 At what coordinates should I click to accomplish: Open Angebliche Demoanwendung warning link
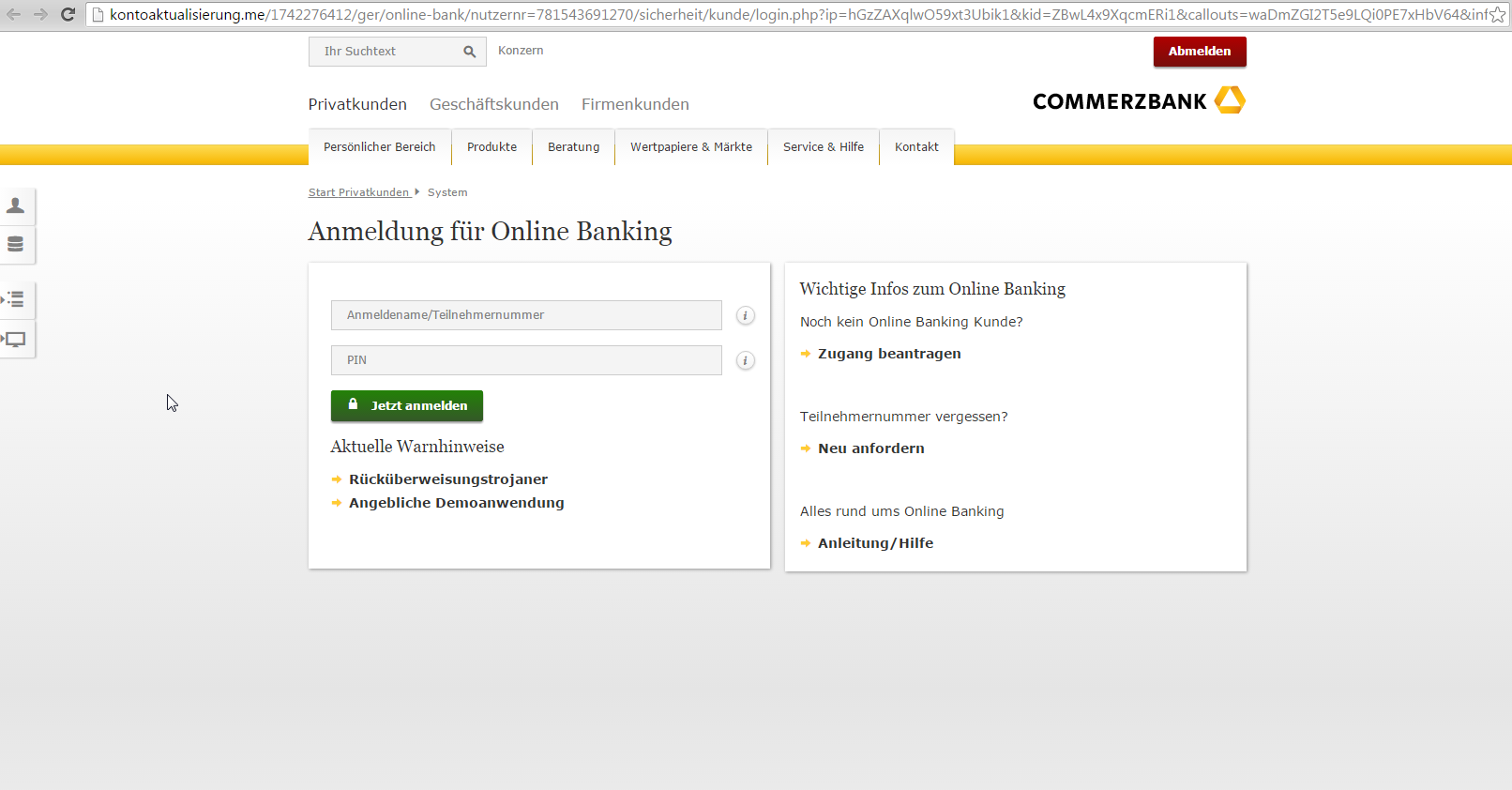click(x=457, y=503)
